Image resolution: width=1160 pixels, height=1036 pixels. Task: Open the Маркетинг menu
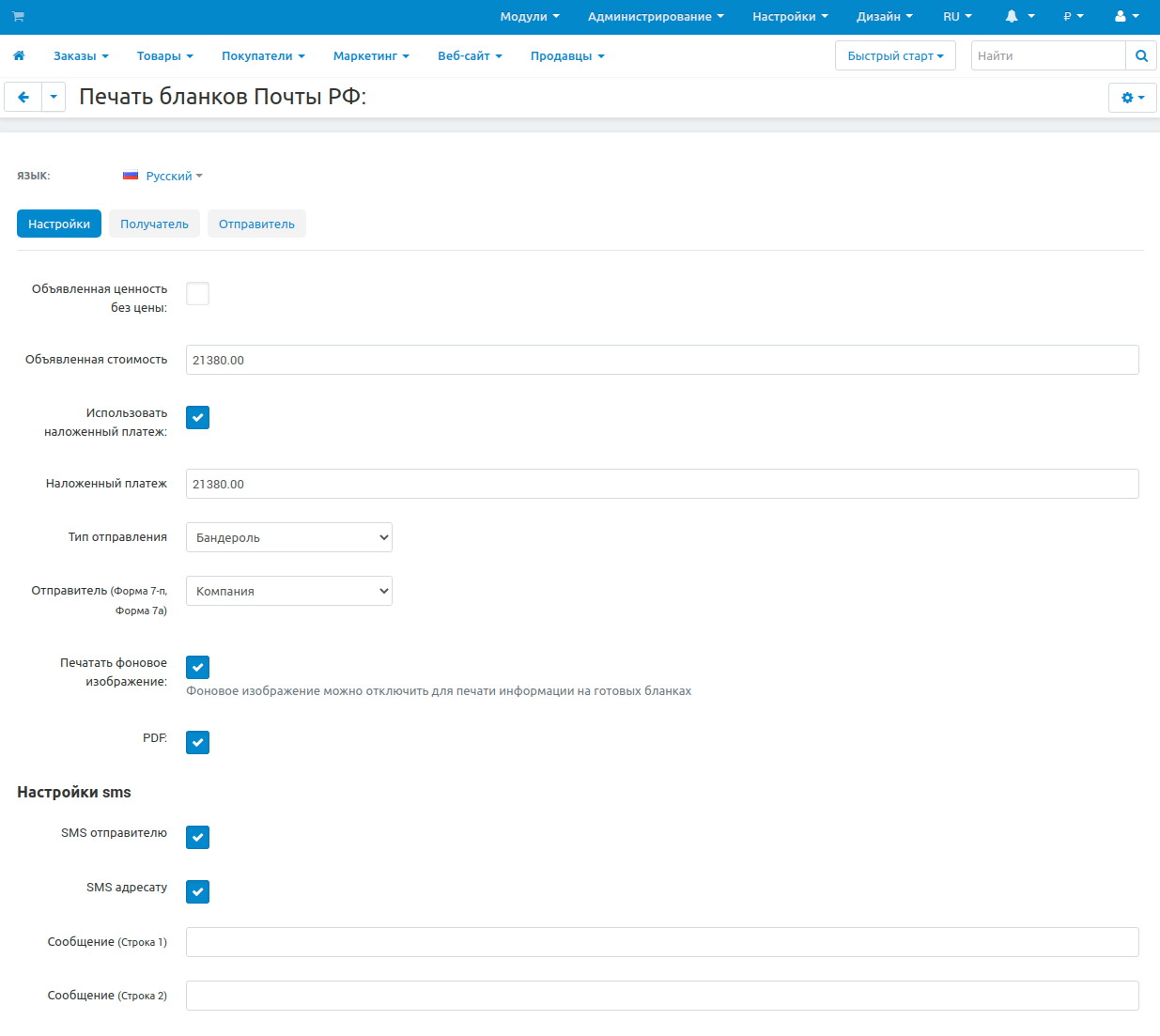tap(371, 56)
